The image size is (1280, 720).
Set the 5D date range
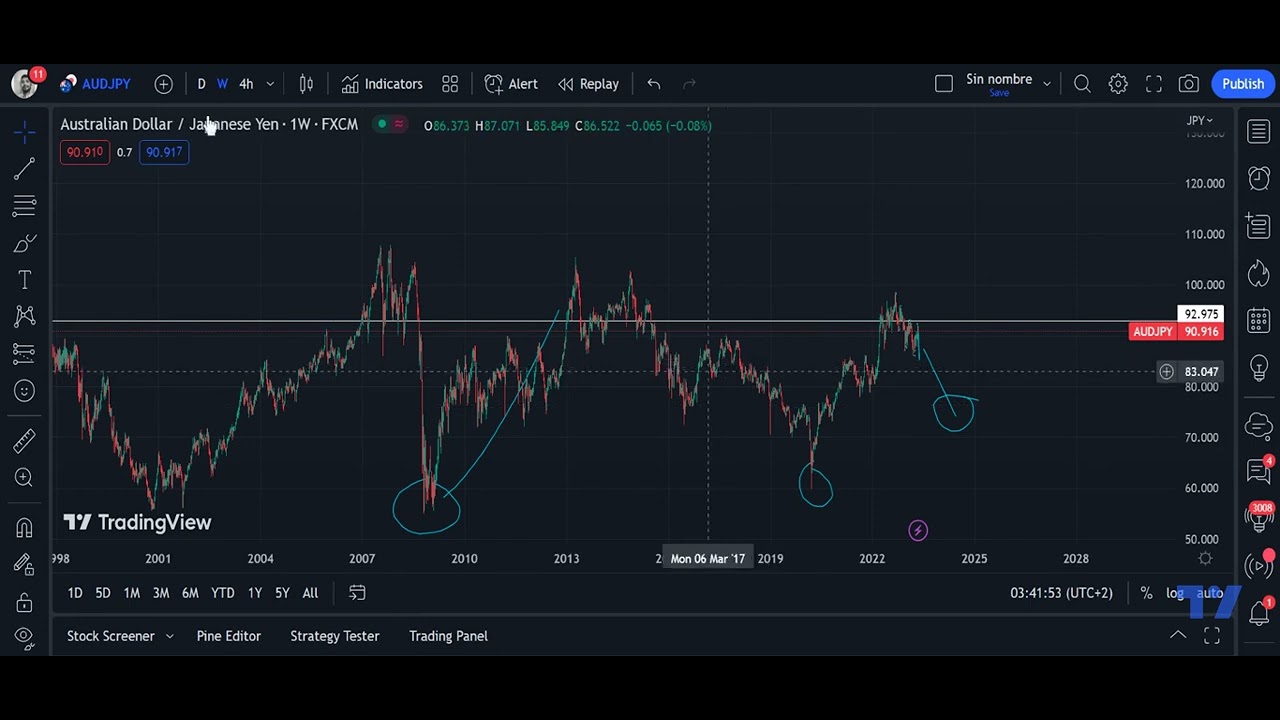pyautogui.click(x=103, y=593)
